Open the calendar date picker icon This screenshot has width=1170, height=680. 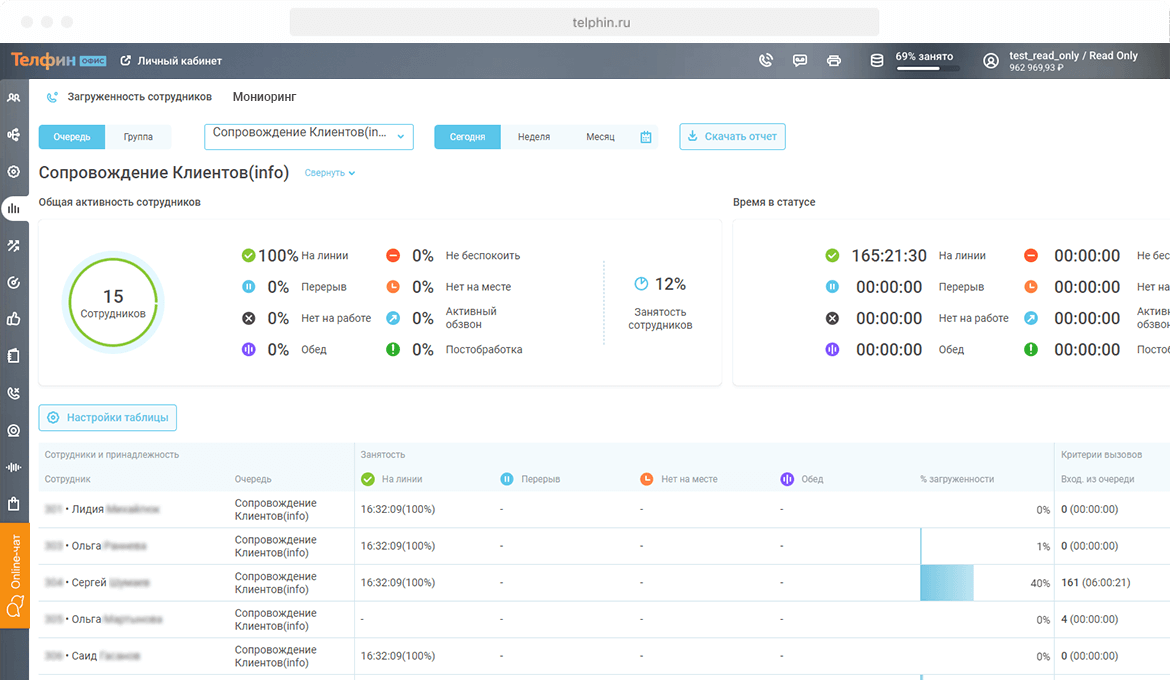[x=646, y=137]
